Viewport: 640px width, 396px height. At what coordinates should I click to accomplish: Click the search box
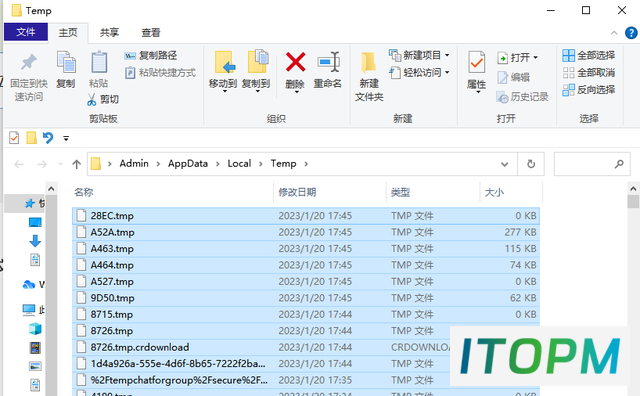[x=592, y=164]
